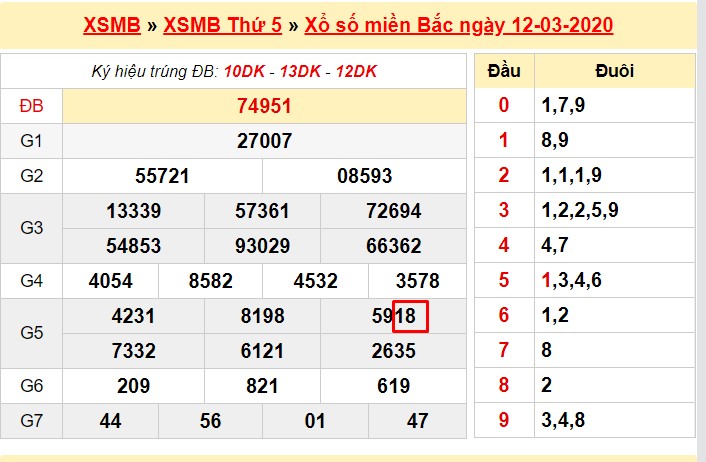This screenshot has width=706, height=462.
Task: Click the Ký hiệu trúng ĐB code row
Action: pyautogui.click(x=233, y=71)
